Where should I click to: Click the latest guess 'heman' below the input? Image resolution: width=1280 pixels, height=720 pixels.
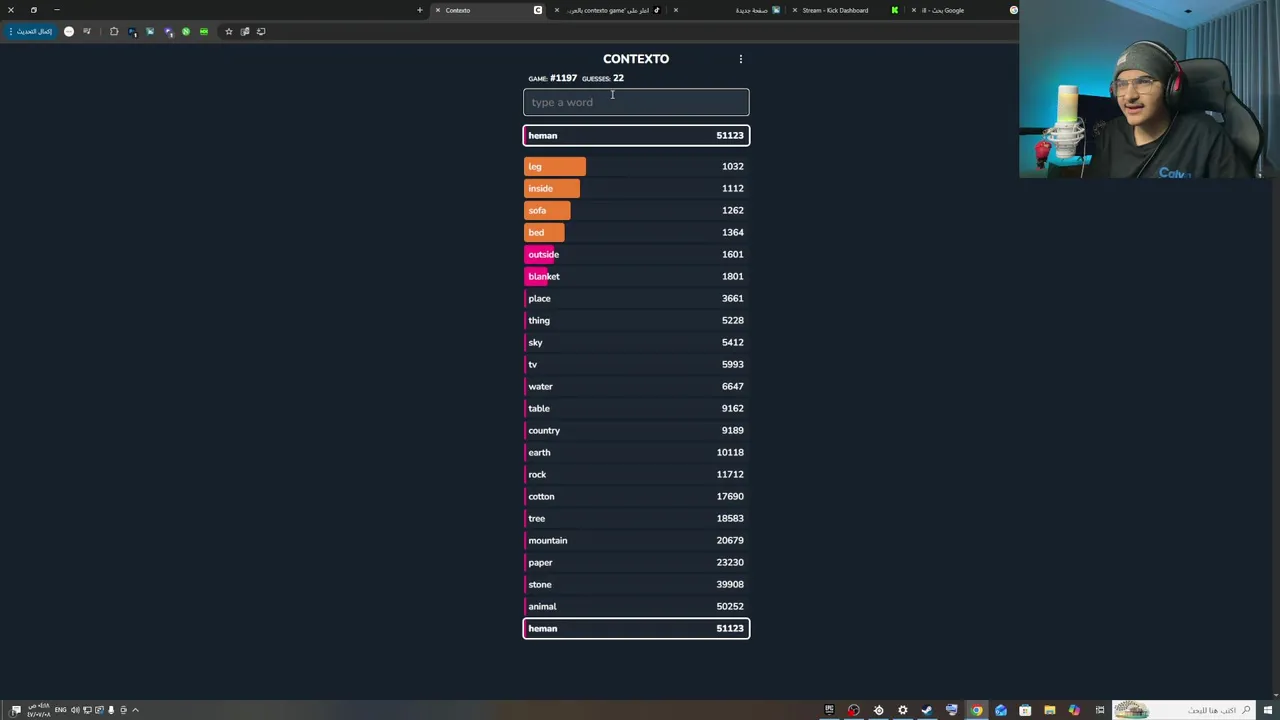[636, 135]
